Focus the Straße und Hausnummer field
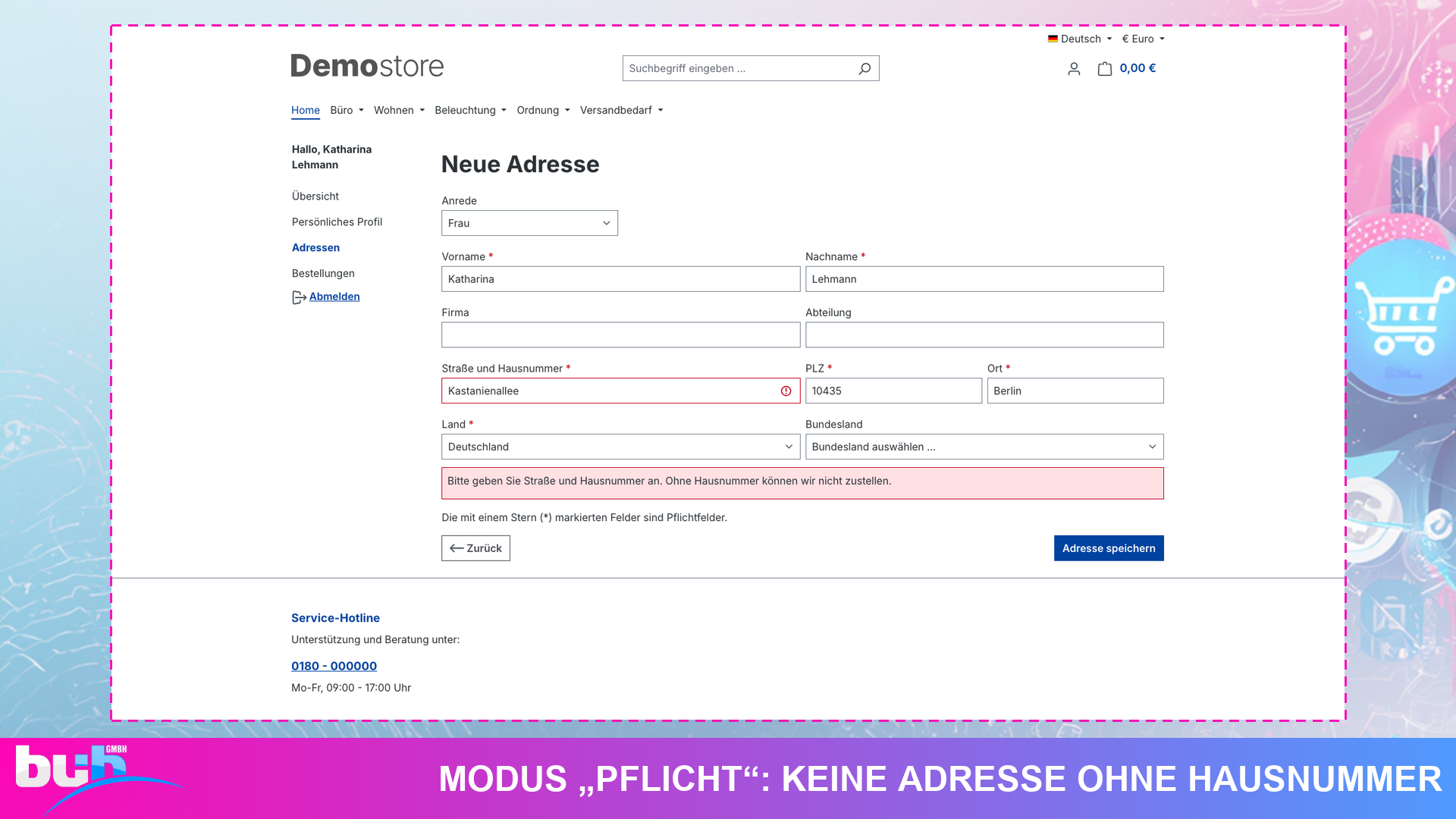 point(620,391)
